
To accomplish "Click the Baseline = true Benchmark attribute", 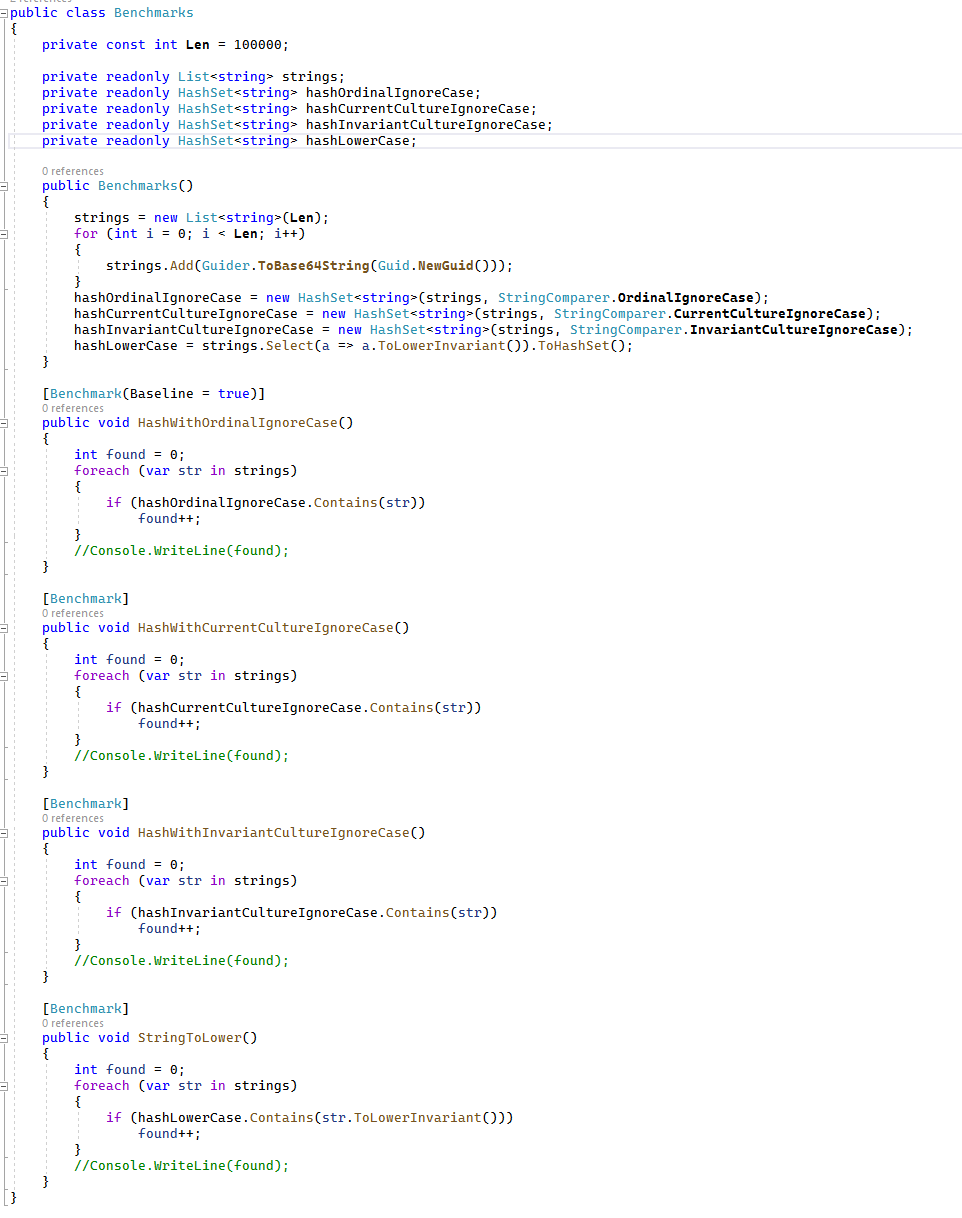I will point(153,394).
